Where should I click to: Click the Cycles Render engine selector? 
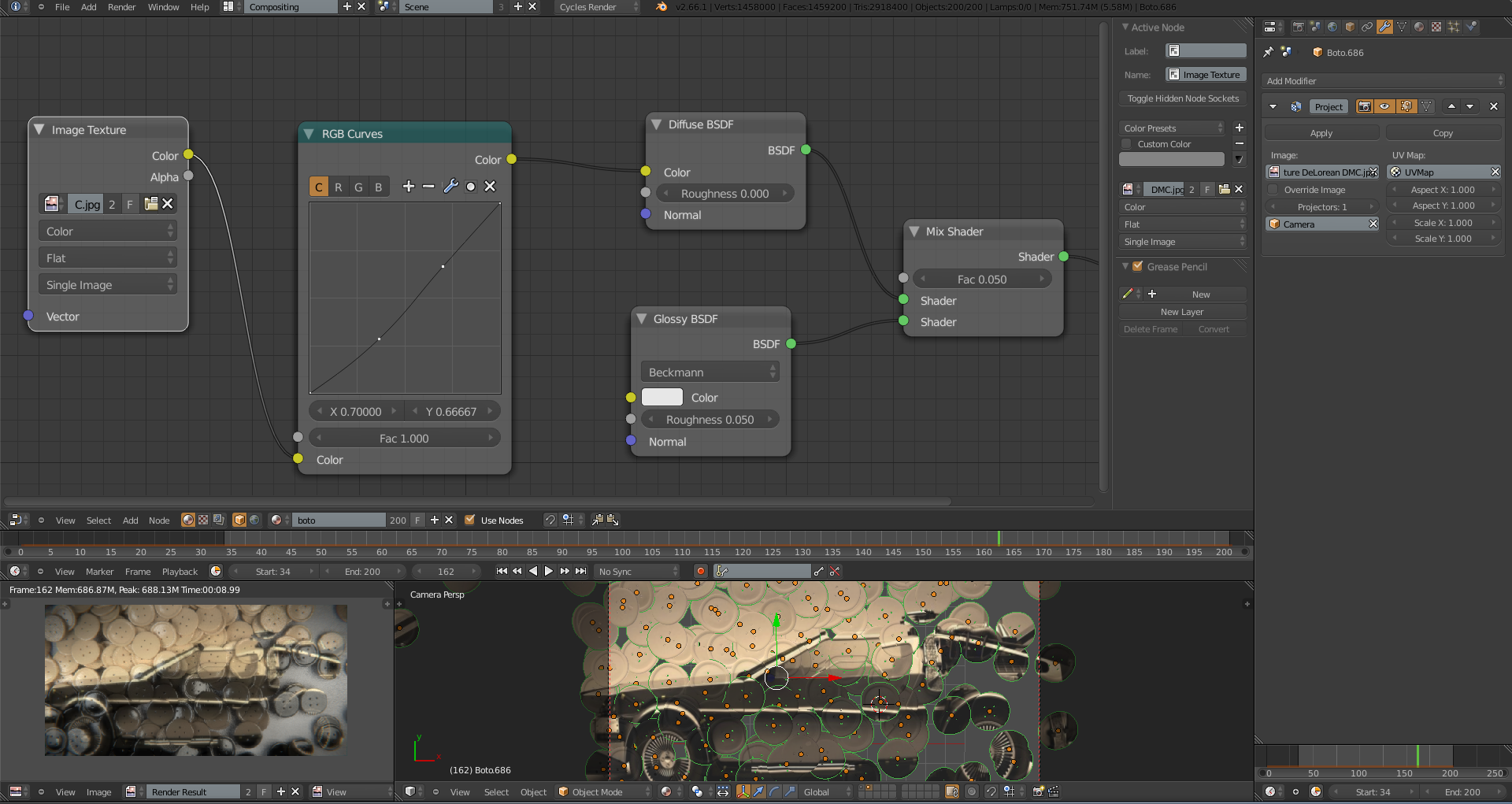[x=597, y=7]
